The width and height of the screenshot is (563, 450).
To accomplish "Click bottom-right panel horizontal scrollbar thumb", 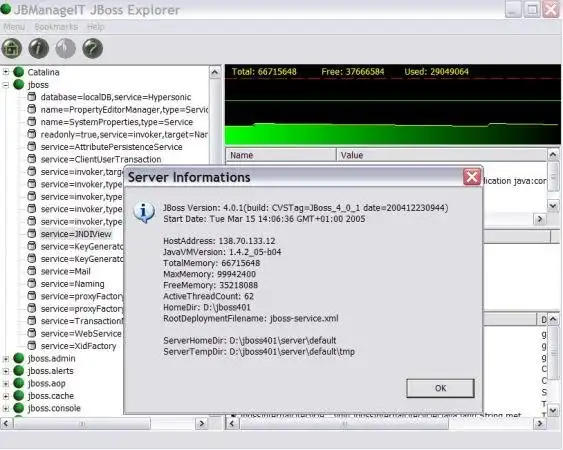I will [344, 424].
